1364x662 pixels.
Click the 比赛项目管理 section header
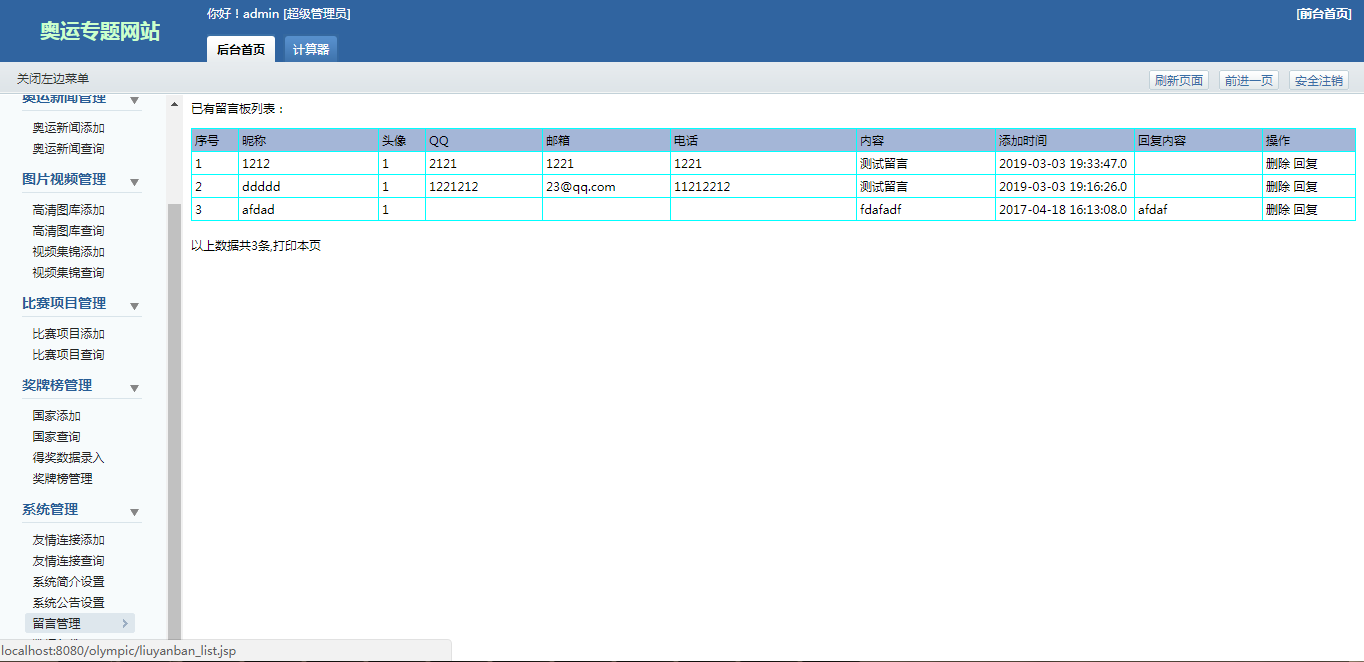64,304
